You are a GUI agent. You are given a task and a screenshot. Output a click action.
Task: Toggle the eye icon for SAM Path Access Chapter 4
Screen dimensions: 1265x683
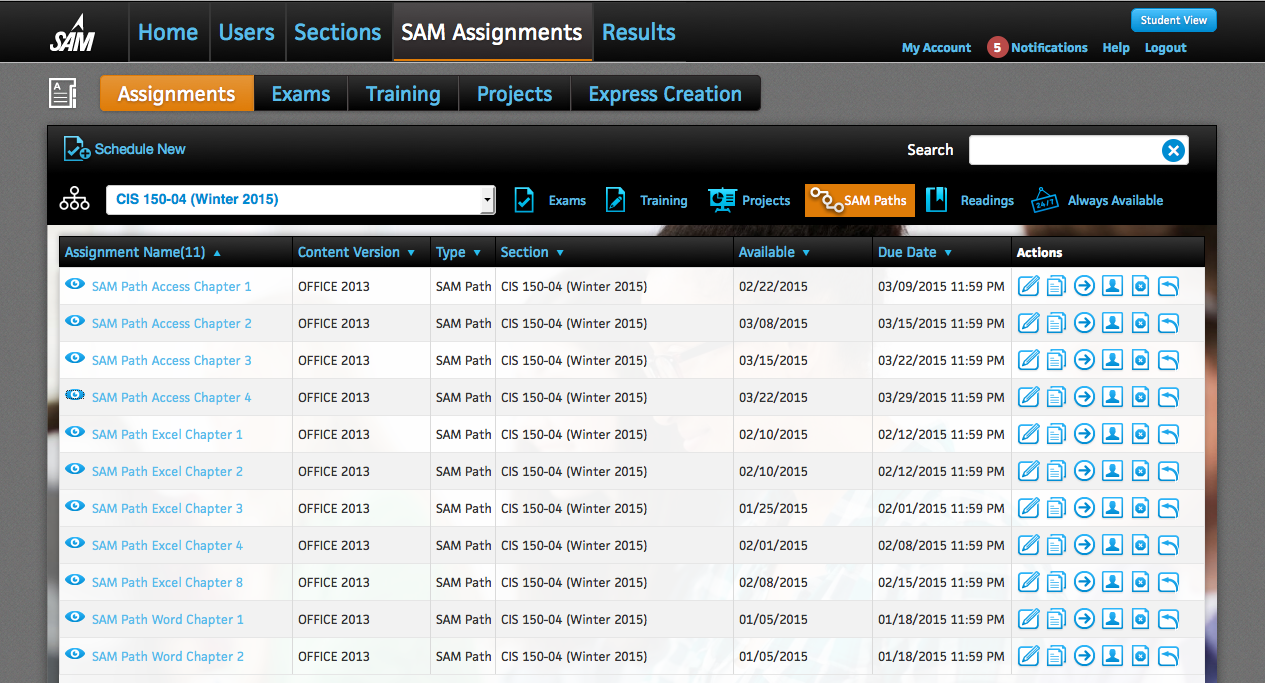tap(75, 395)
